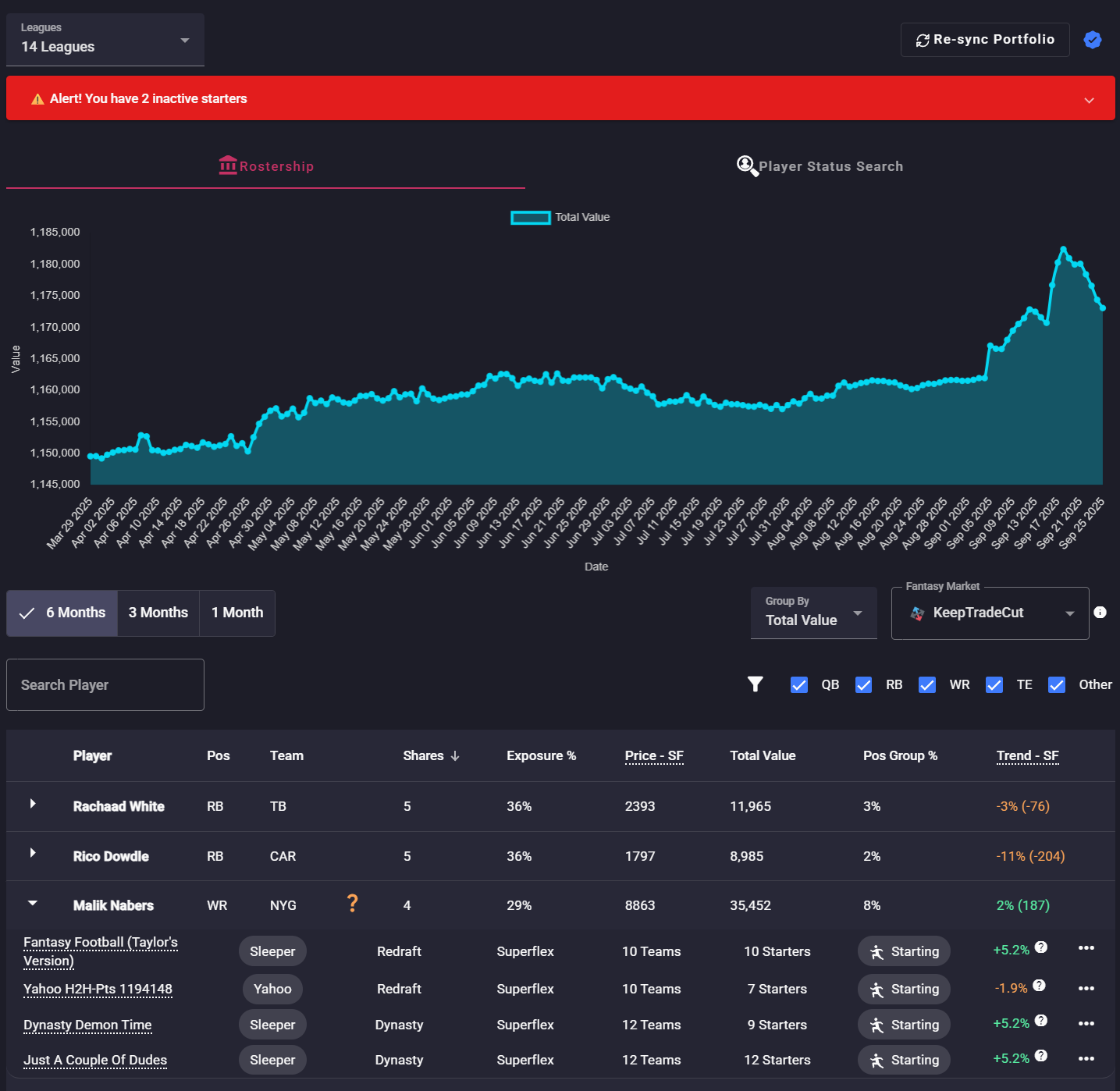Open the options menu for Just A Couple Of Dudes
This screenshot has width=1120, height=1091.
tap(1086, 1059)
